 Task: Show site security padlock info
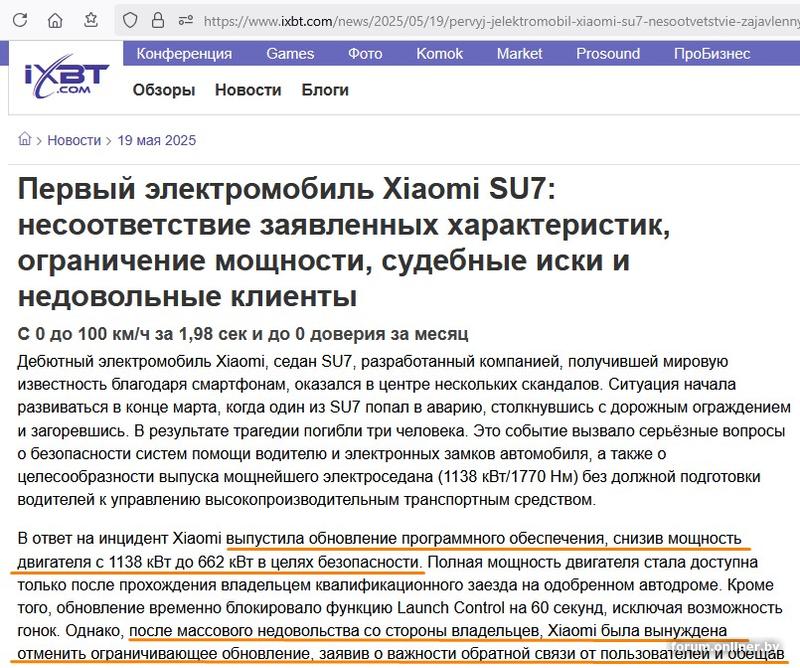159,20
